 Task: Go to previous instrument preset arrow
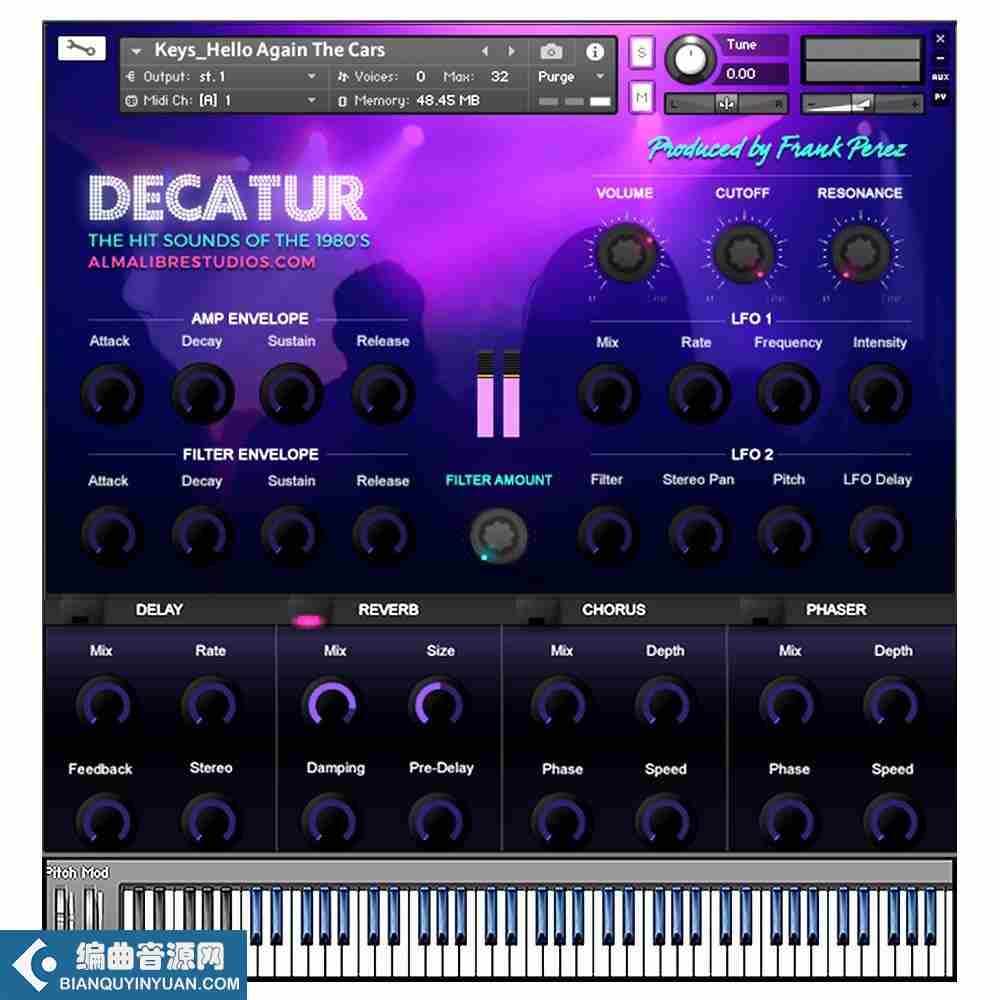pyautogui.click(x=485, y=51)
